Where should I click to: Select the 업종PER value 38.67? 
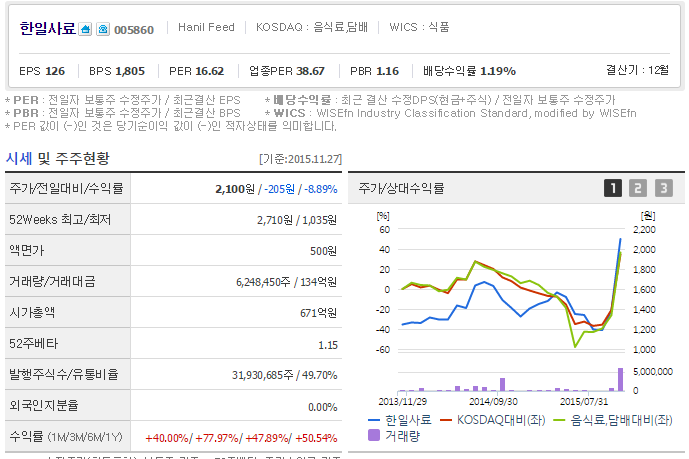click(310, 71)
